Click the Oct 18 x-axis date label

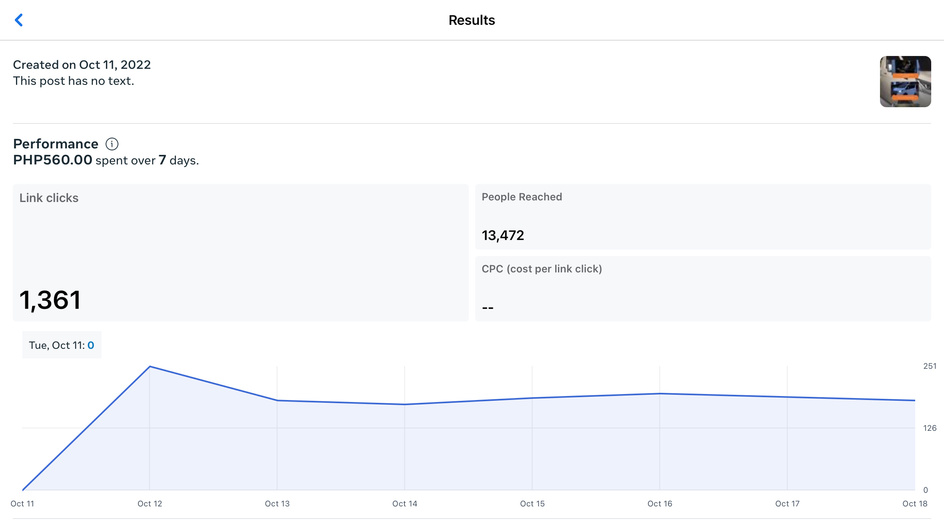click(914, 504)
